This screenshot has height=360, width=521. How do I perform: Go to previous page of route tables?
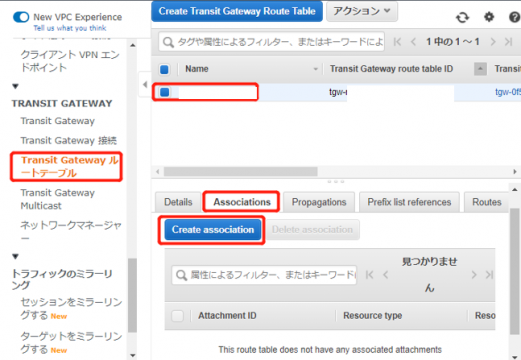413,42
